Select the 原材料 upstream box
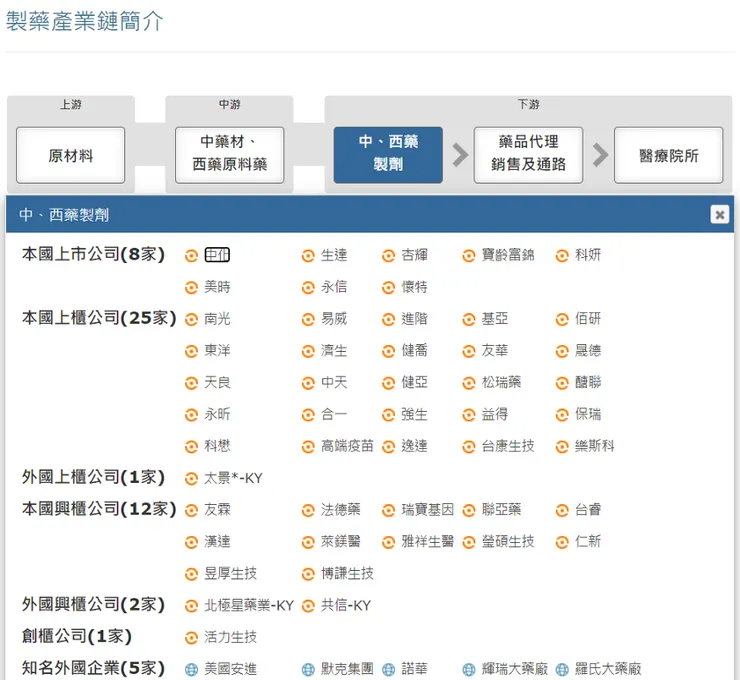Image resolution: width=740 pixels, height=680 pixels. 70,155
